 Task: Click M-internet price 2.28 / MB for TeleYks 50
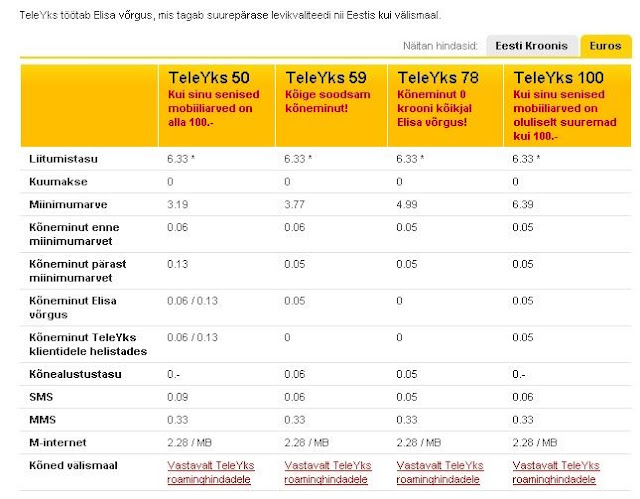[189, 443]
